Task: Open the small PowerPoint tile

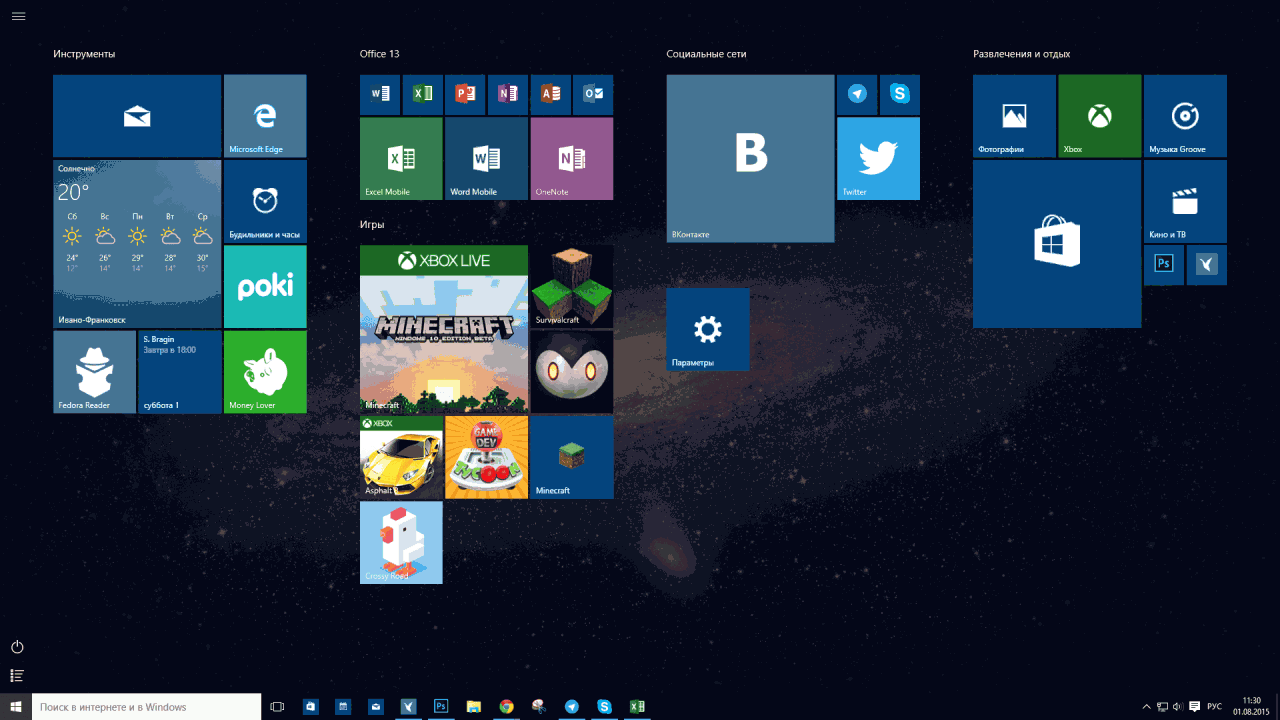Action: (465, 94)
